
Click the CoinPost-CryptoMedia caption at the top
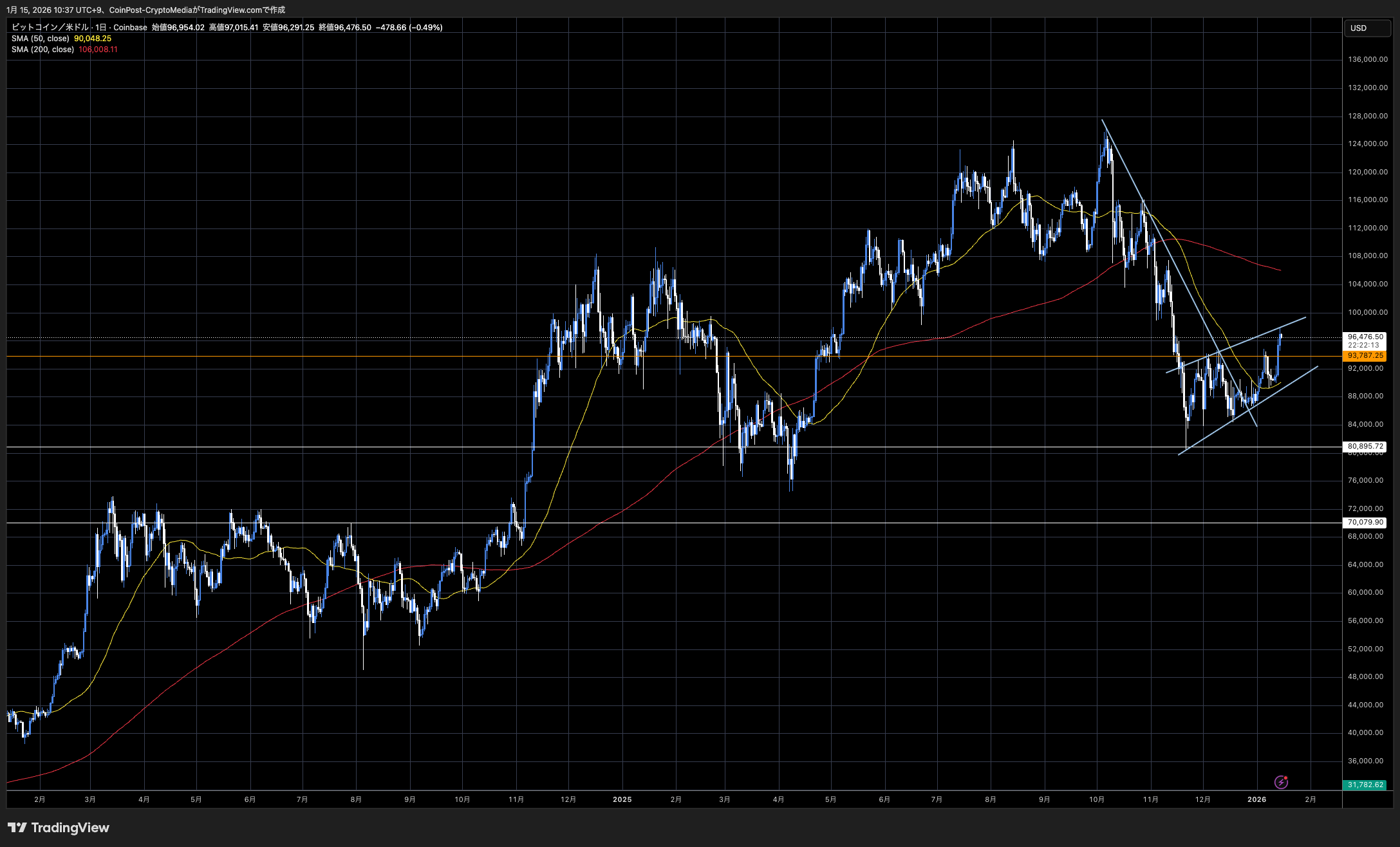click(151, 10)
